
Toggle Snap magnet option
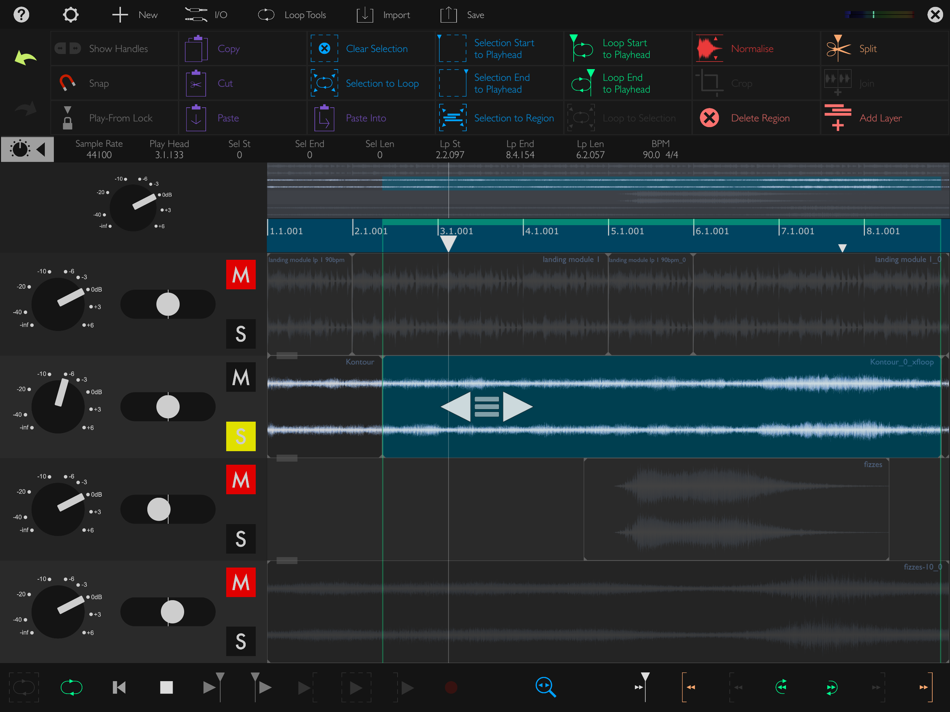pos(67,83)
